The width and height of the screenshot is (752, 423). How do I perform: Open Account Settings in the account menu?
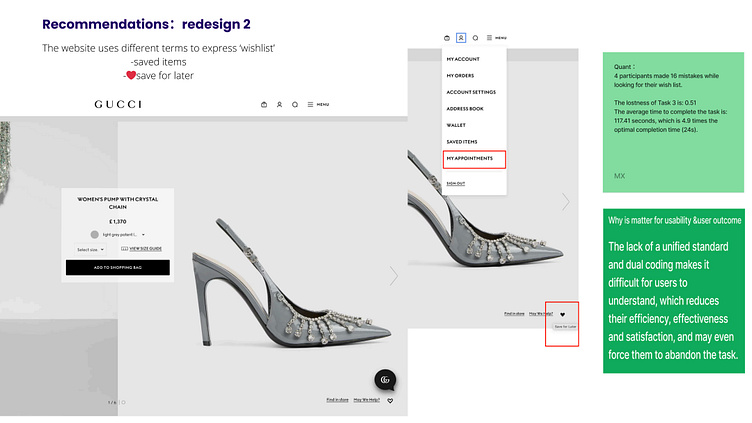pos(471,92)
